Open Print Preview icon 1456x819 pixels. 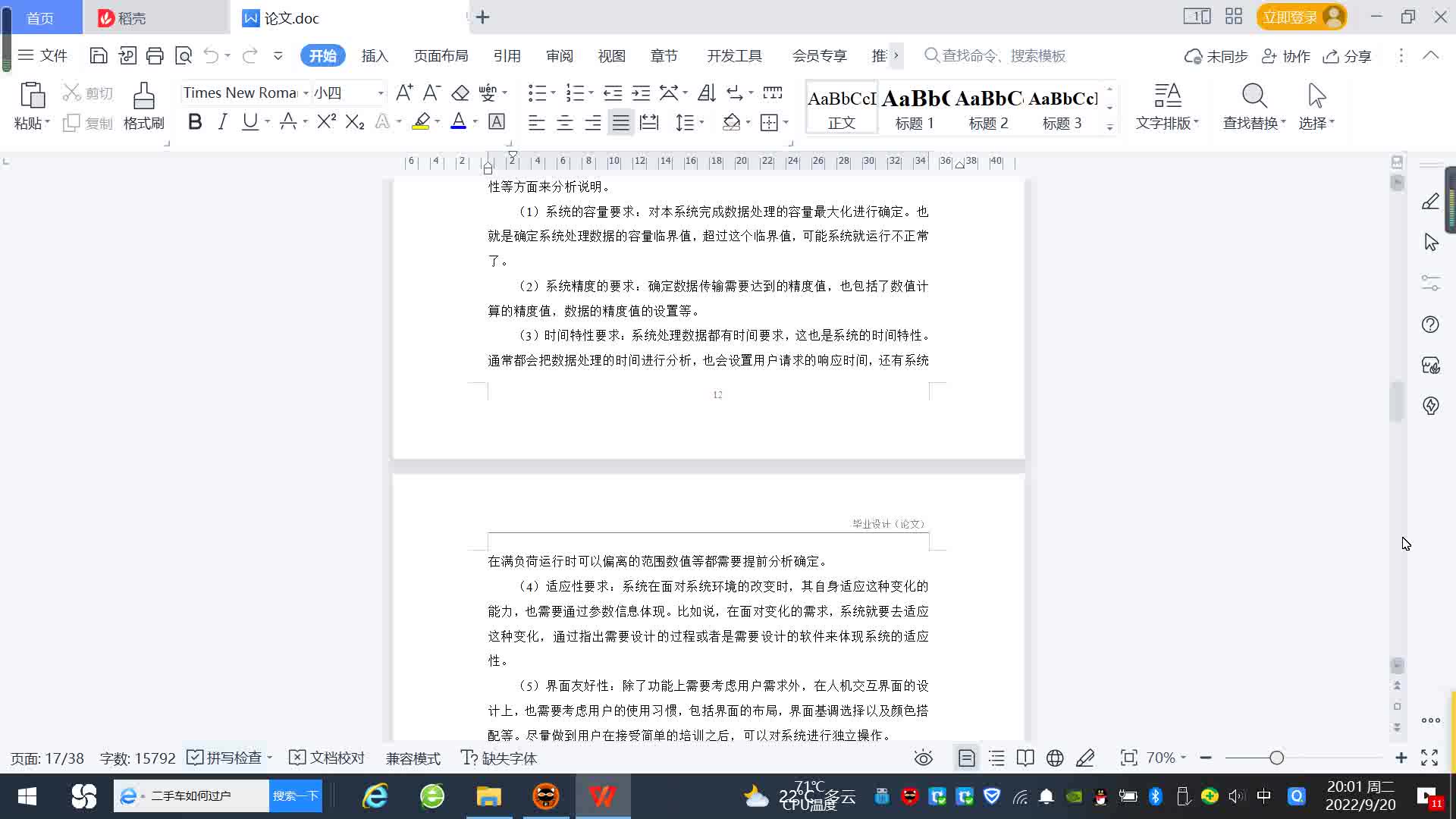[184, 55]
